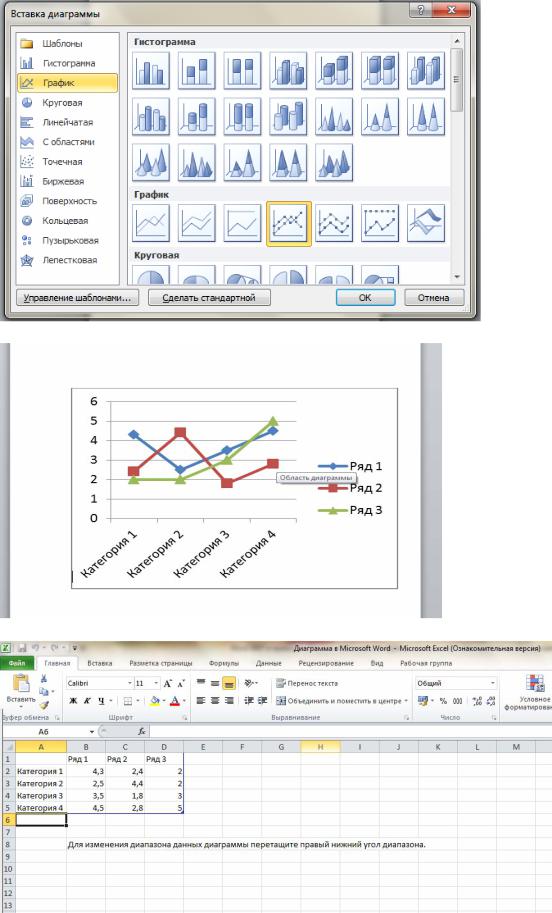
Task: Click the Управление шаблонами button
Action: coord(77,298)
